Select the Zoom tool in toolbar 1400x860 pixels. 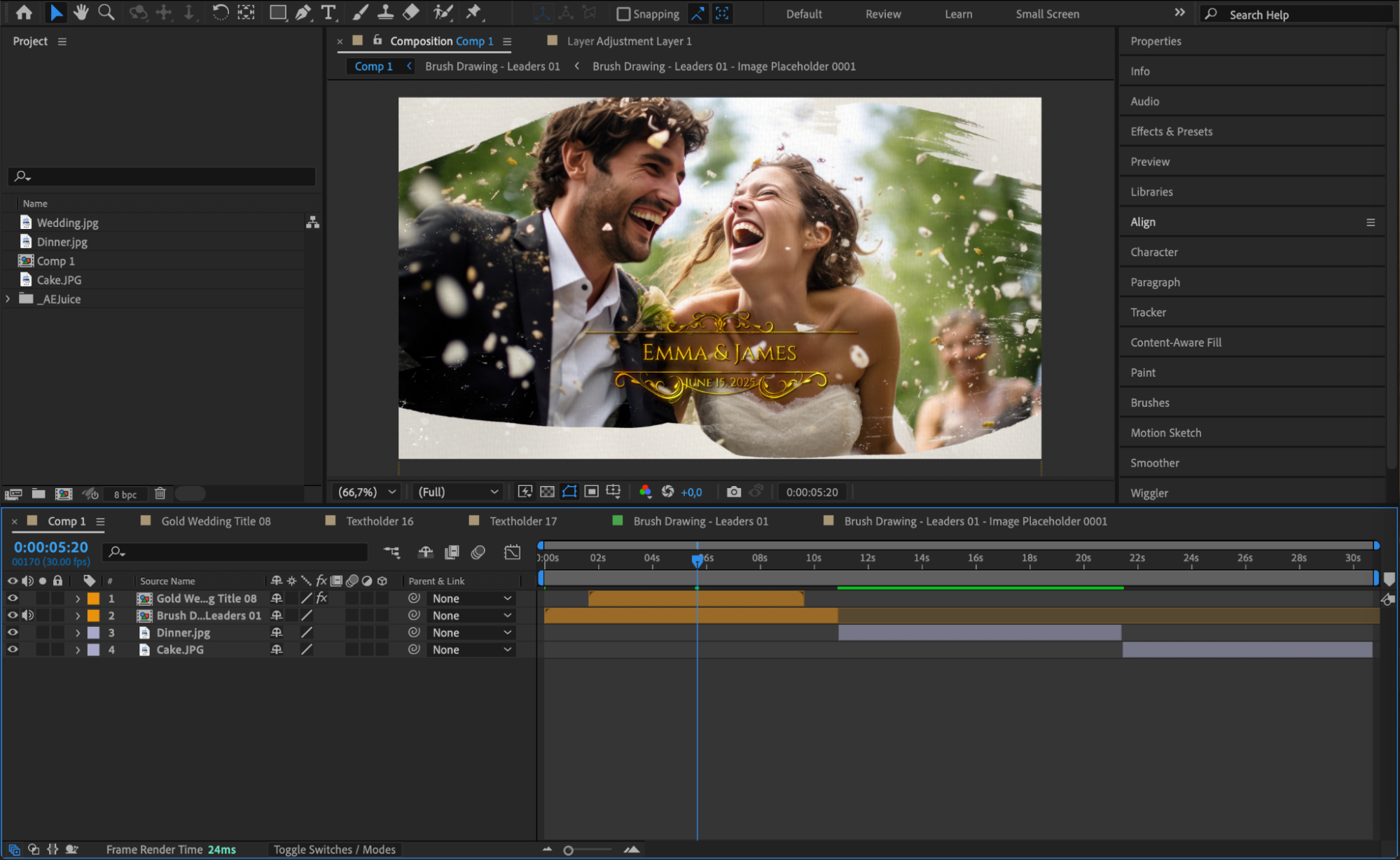(106, 13)
